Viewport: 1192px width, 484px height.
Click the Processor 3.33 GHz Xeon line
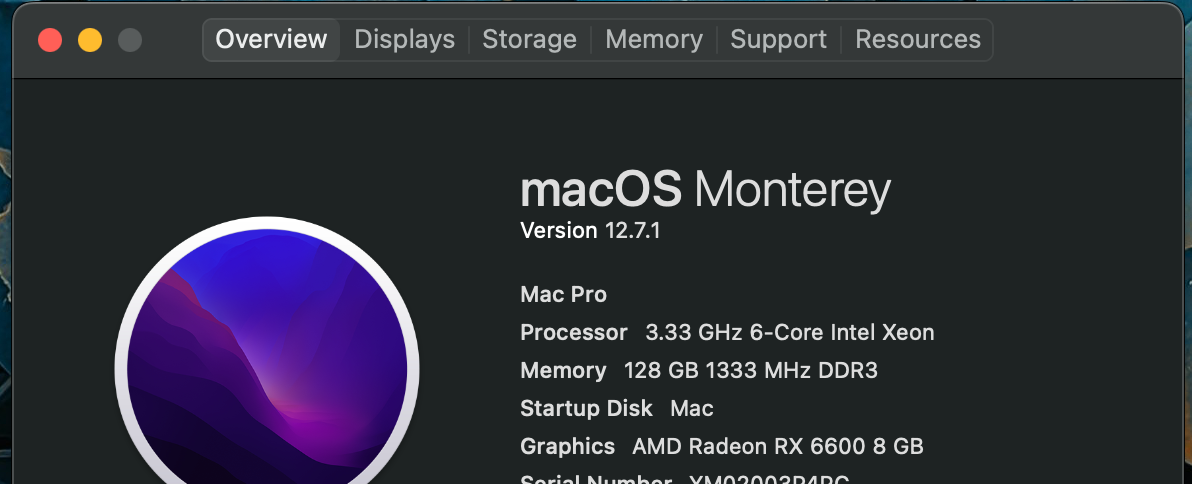tap(727, 333)
